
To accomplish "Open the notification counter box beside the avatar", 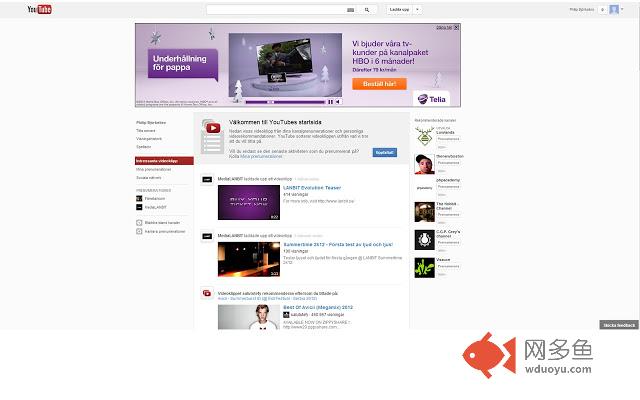I will click(602, 9).
